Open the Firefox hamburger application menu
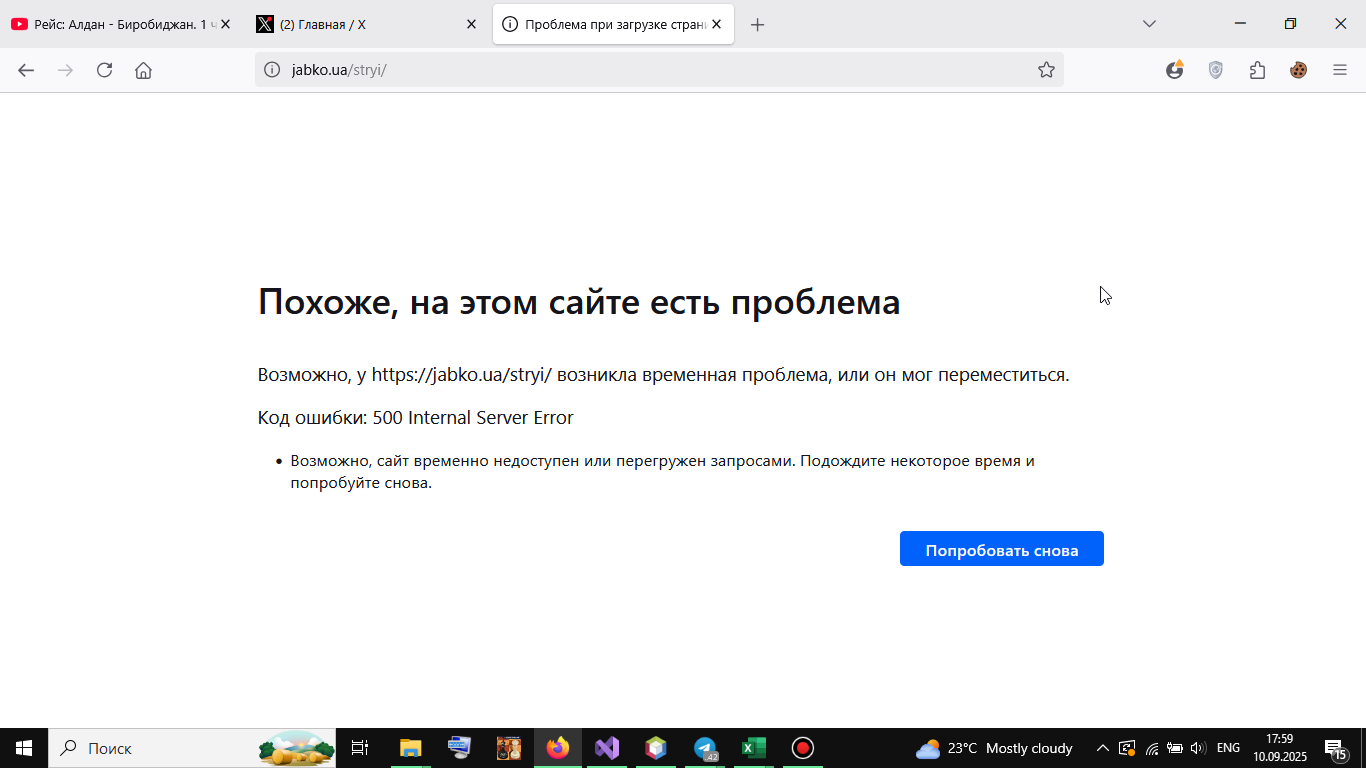This screenshot has height=768, width=1366. 1340,70
